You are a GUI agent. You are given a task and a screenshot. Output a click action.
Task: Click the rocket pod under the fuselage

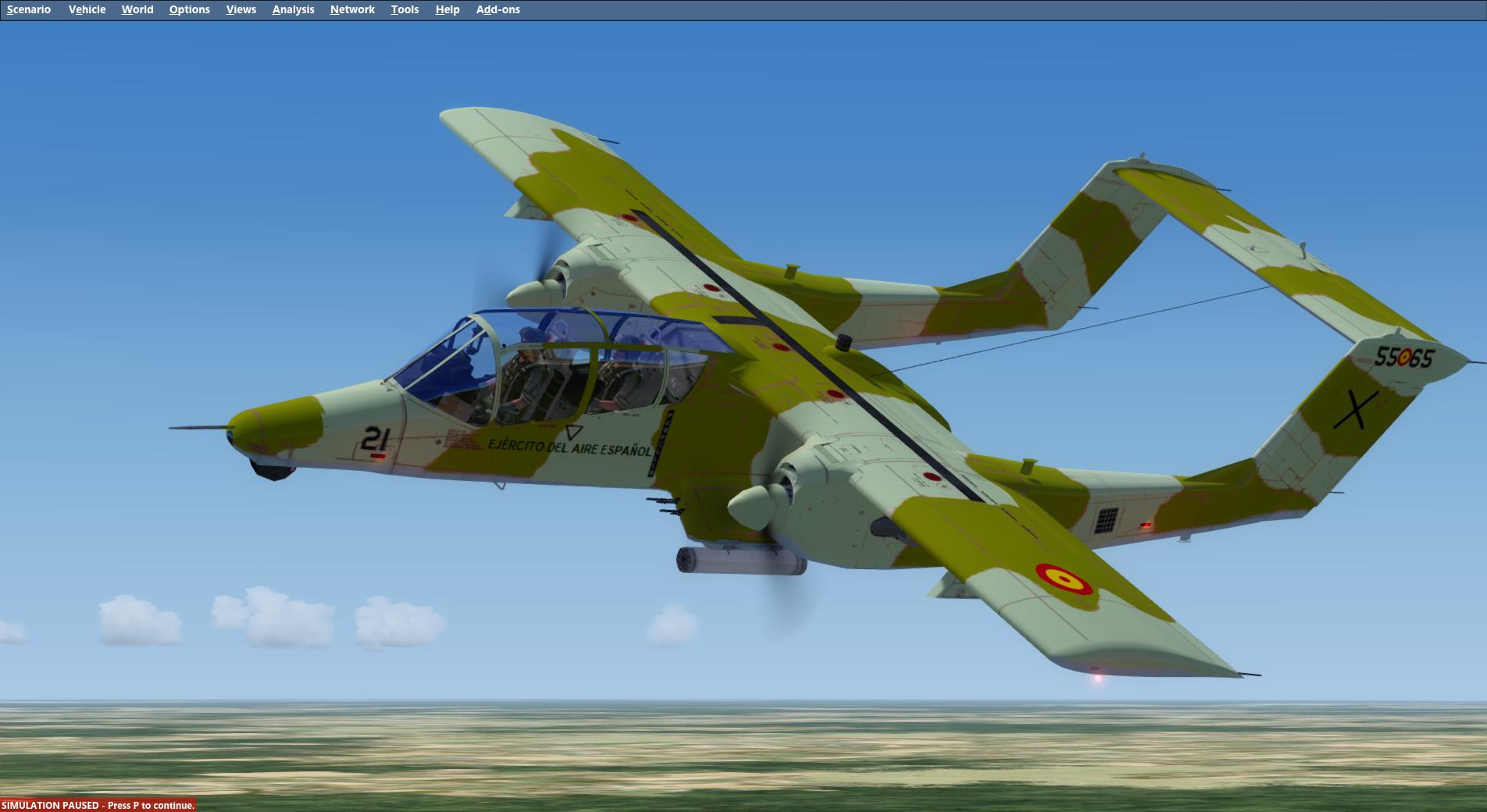pos(740,561)
